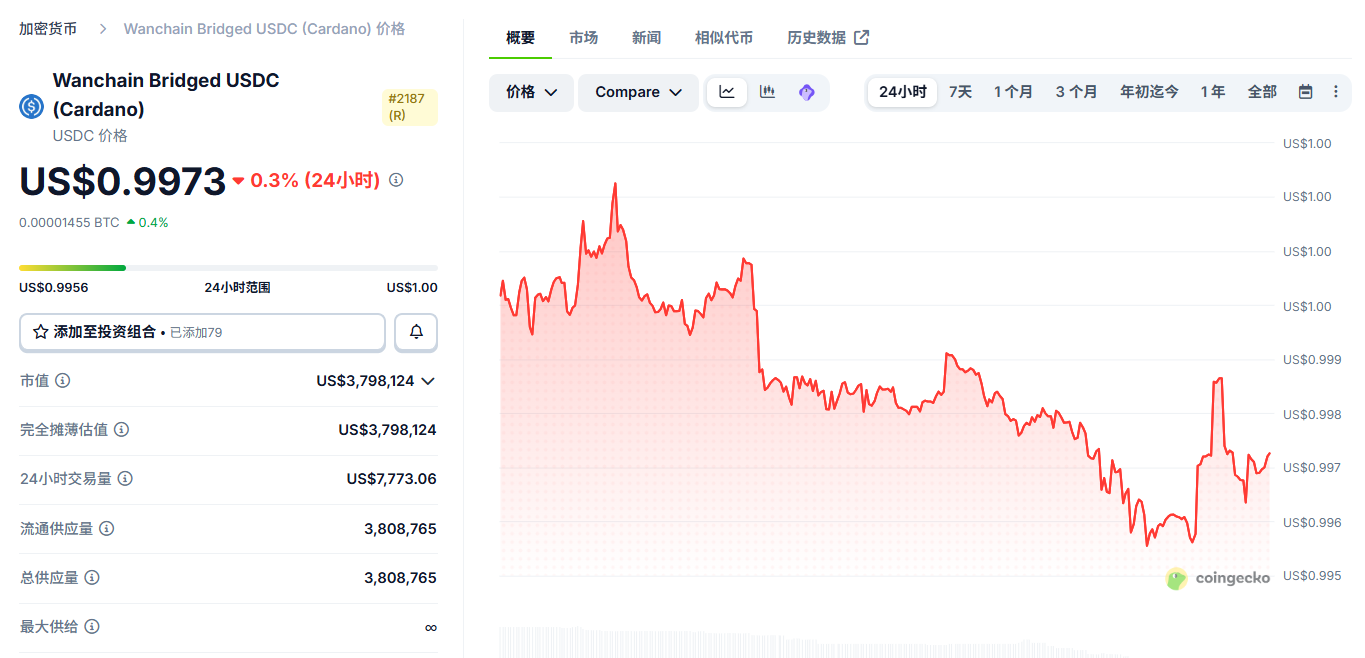Switch to the 新闻 tab
This screenshot has height=658, width=1365.
tap(646, 38)
